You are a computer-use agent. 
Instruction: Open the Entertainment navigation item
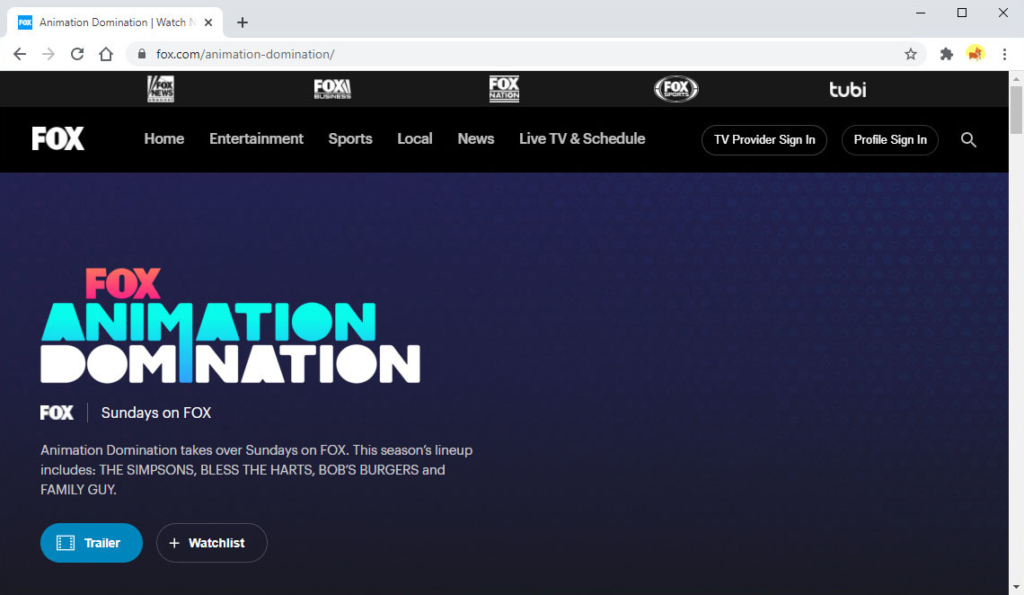point(256,139)
